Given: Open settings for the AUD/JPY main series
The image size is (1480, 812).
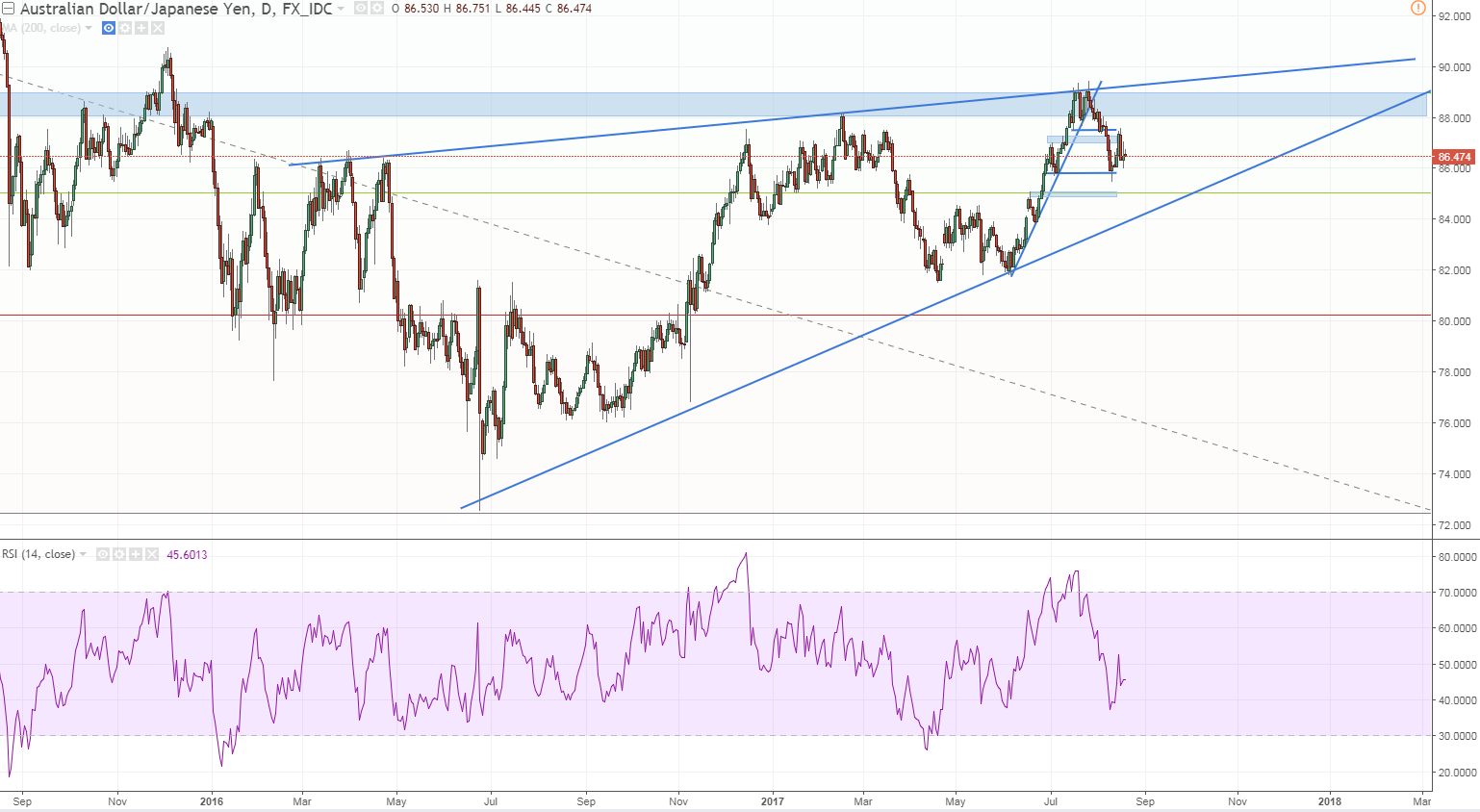Looking at the screenshot, I should tap(376, 8).
